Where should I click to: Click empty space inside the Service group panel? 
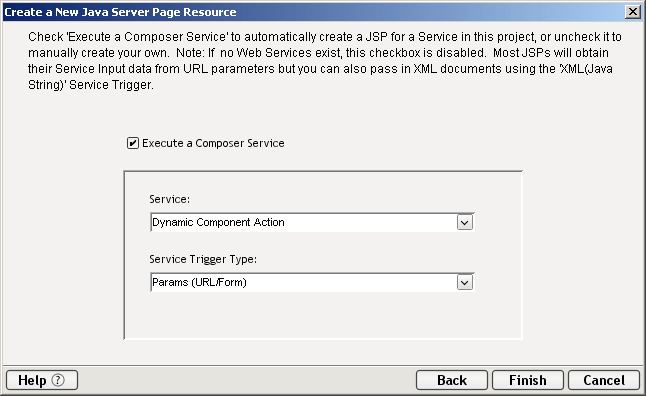pyautogui.click(x=323, y=315)
